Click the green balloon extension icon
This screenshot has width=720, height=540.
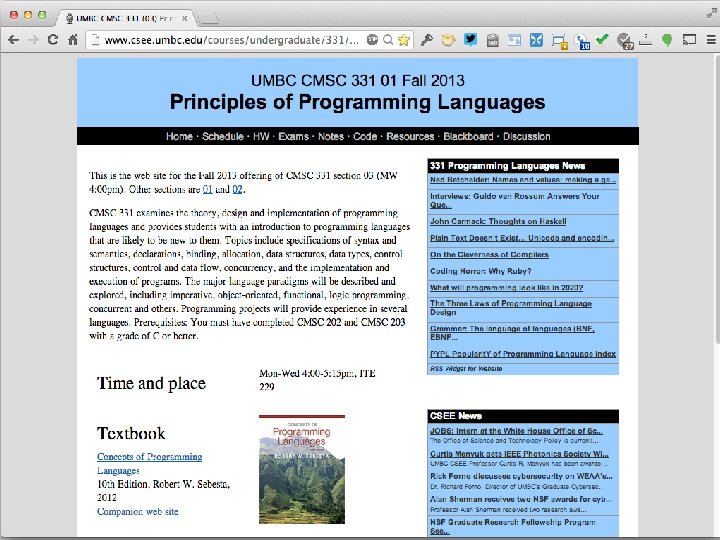pyautogui.click(x=667, y=40)
